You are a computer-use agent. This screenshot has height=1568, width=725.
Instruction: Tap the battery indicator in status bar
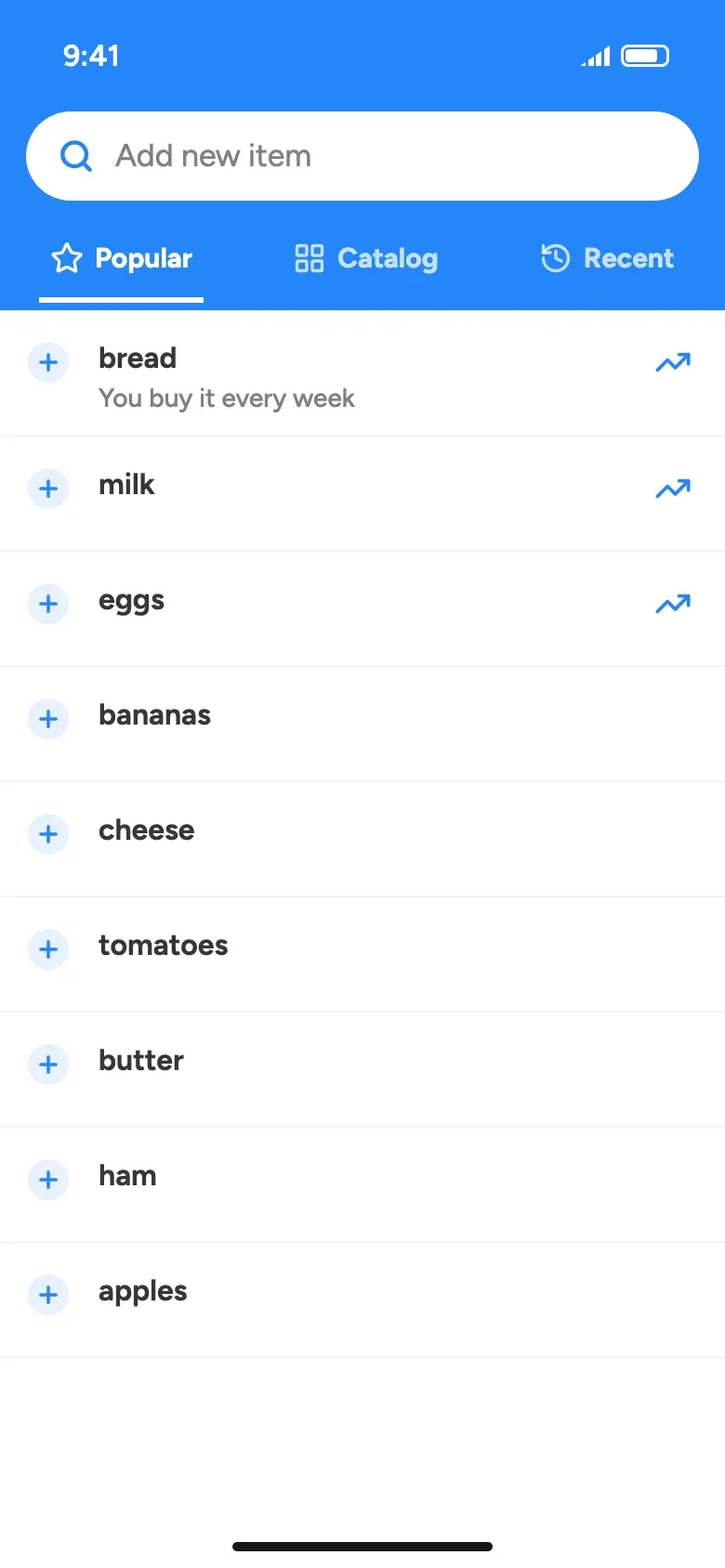point(645,56)
